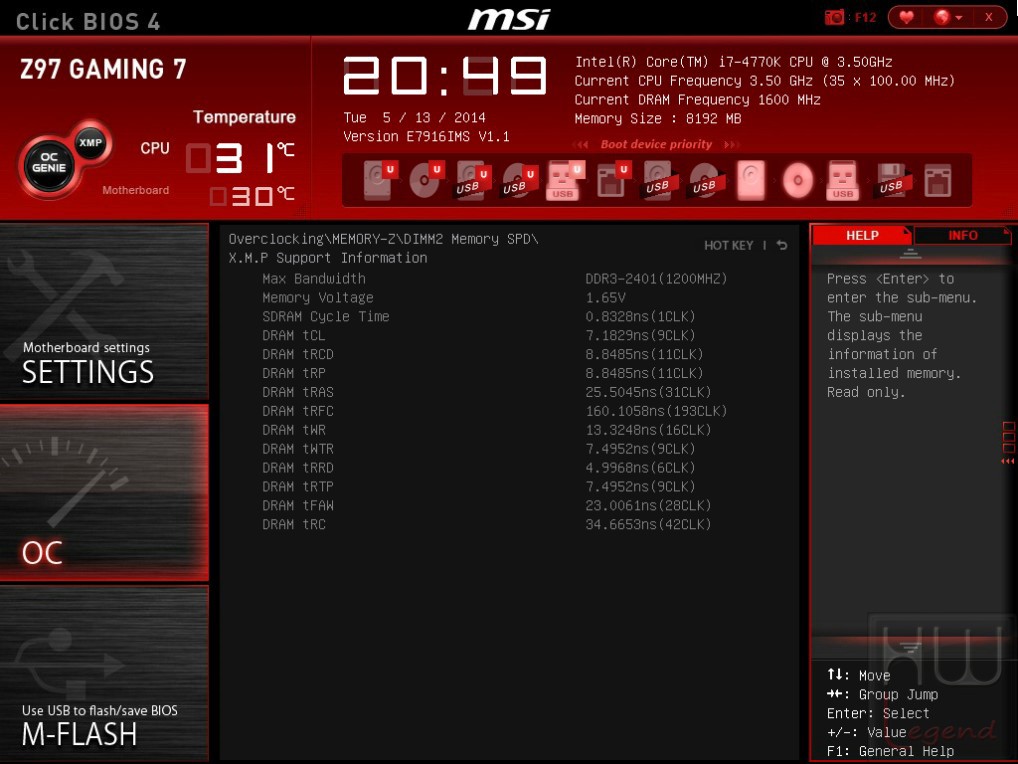Select the UEFI USB optical disc boot icon
1018x764 pixels.
pyautogui.click(x=519, y=180)
